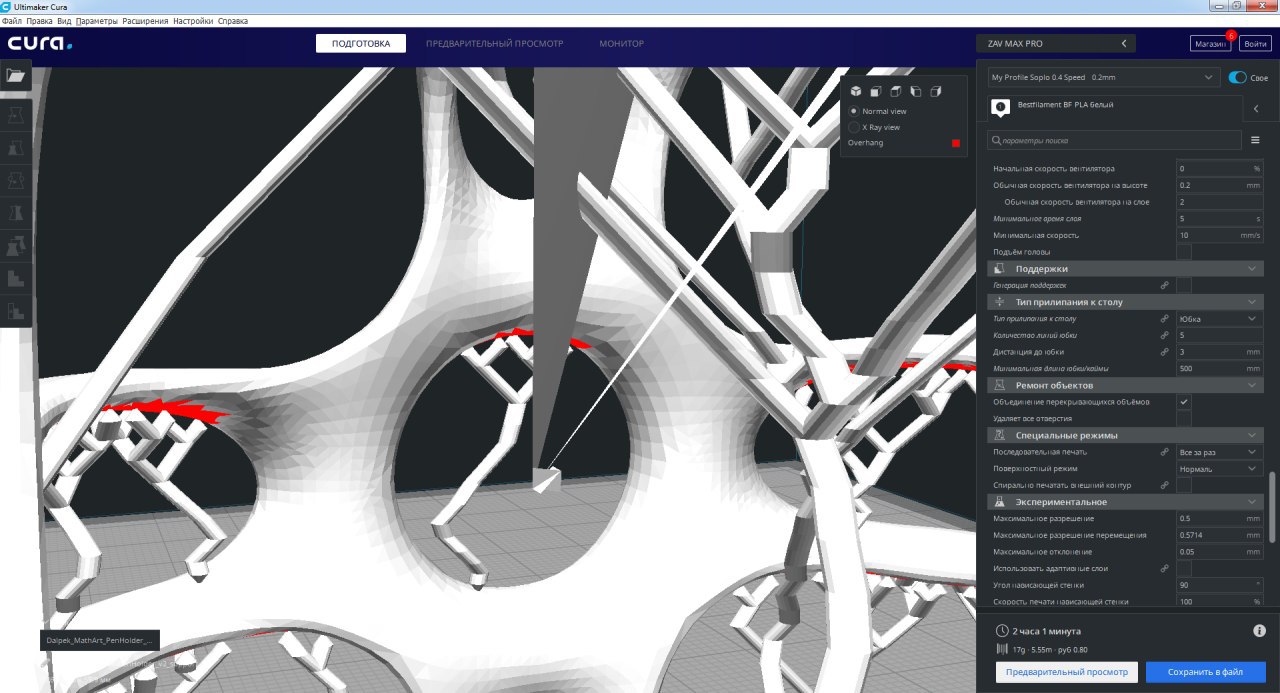This screenshot has height=693, width=1280.
Task: Click extruder 1 material icon
Action: pyautogui.click(x=1000, y=106)
